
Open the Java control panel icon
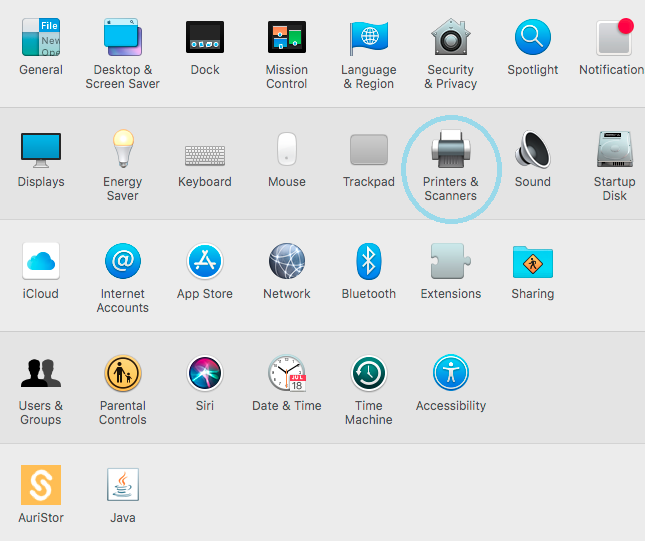123,485
